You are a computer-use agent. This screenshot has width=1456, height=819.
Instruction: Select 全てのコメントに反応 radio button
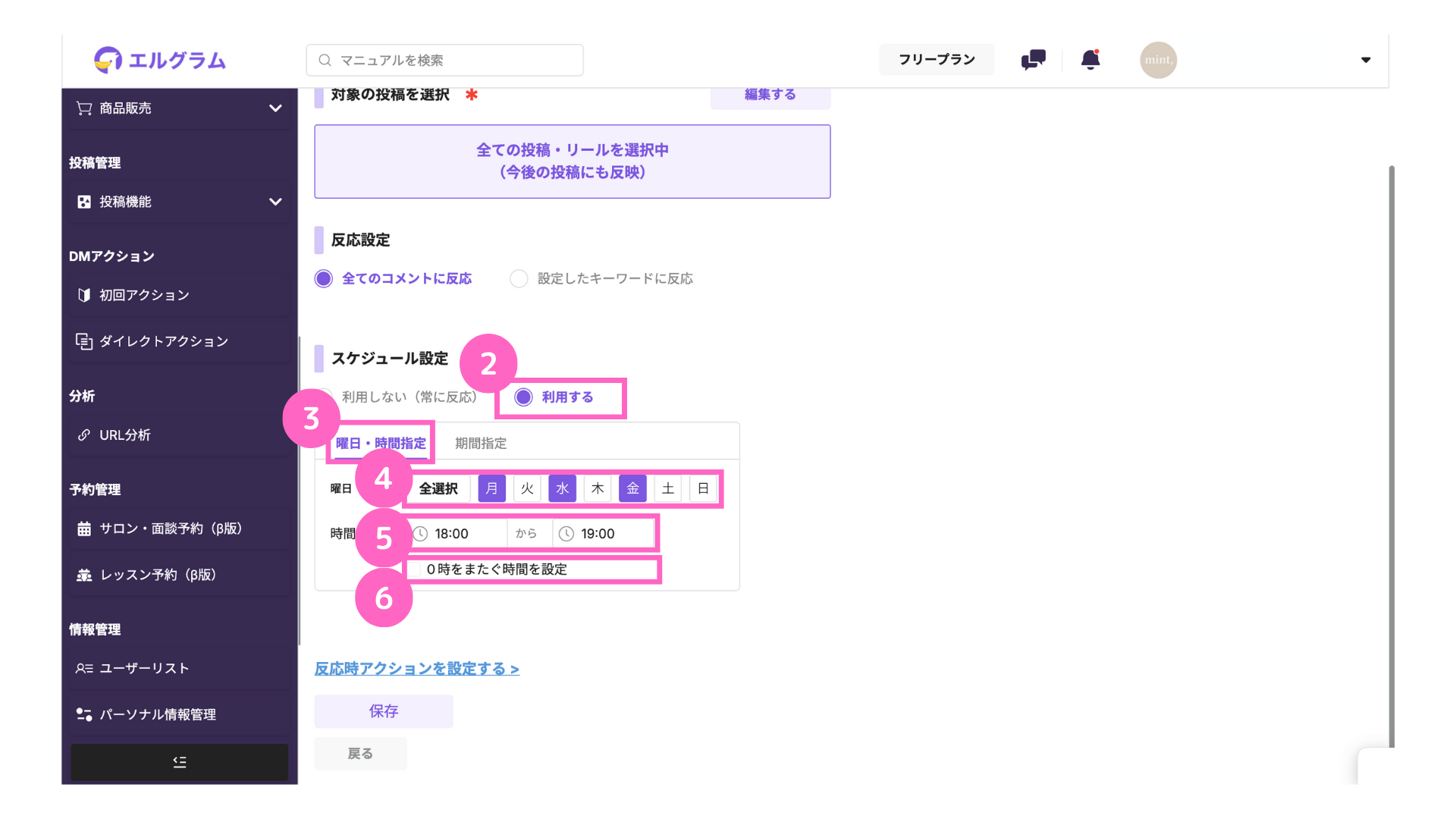click(x=324, y=278)
